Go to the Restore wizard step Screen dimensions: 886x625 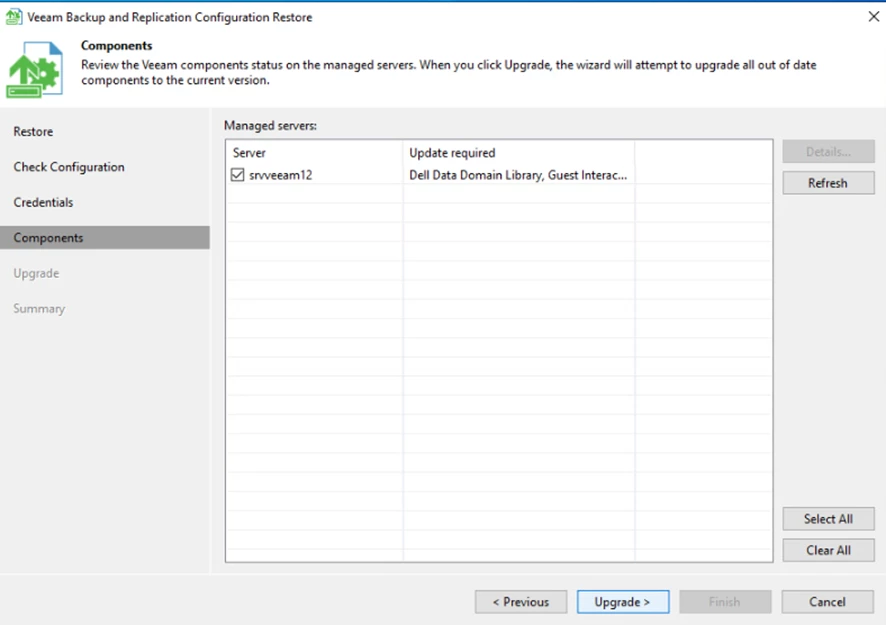tap(33, 132)
